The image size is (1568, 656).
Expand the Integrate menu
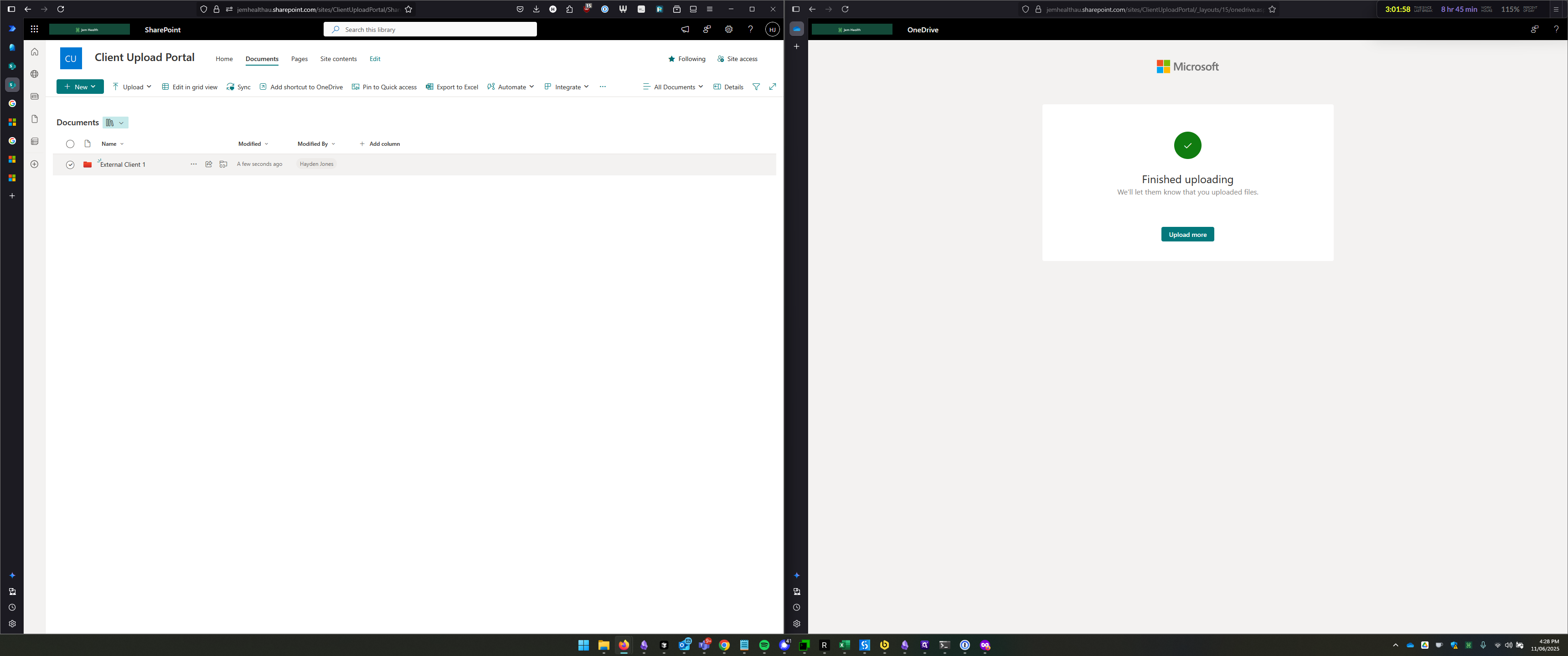tap(567, 87)
